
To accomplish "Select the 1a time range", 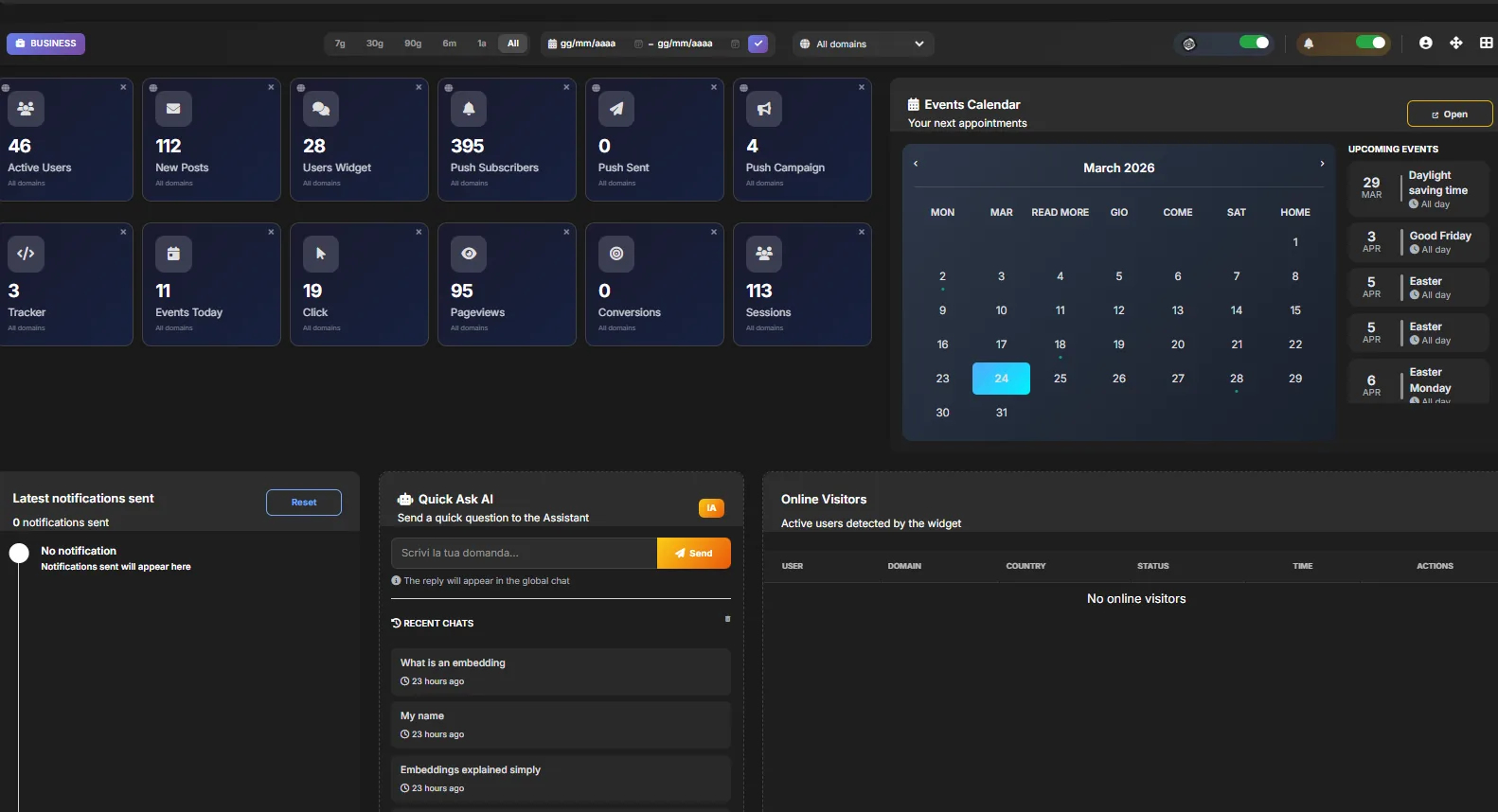I will 482,44.
